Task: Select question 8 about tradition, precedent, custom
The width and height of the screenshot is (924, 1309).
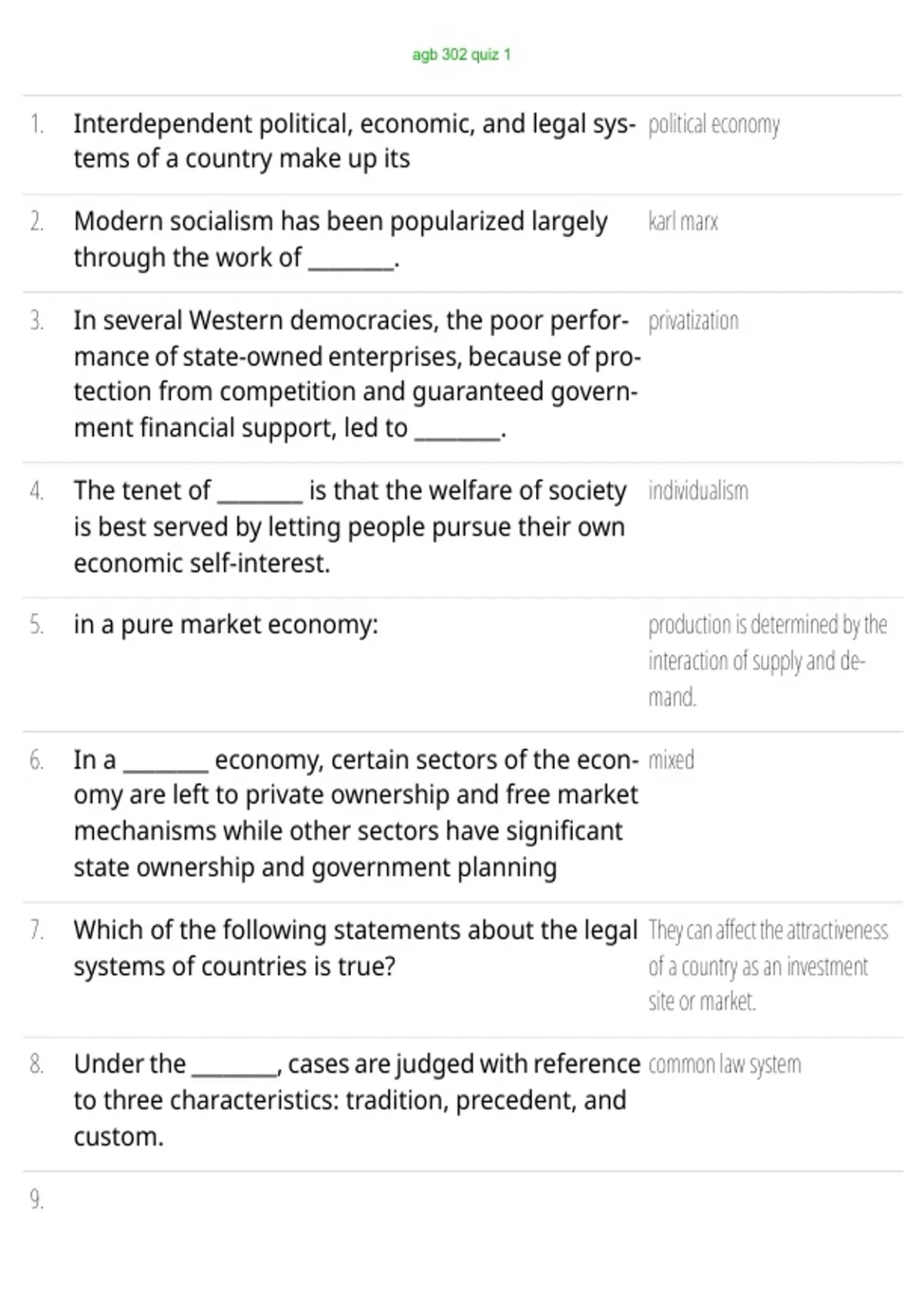Action: tap(357, 1100)
